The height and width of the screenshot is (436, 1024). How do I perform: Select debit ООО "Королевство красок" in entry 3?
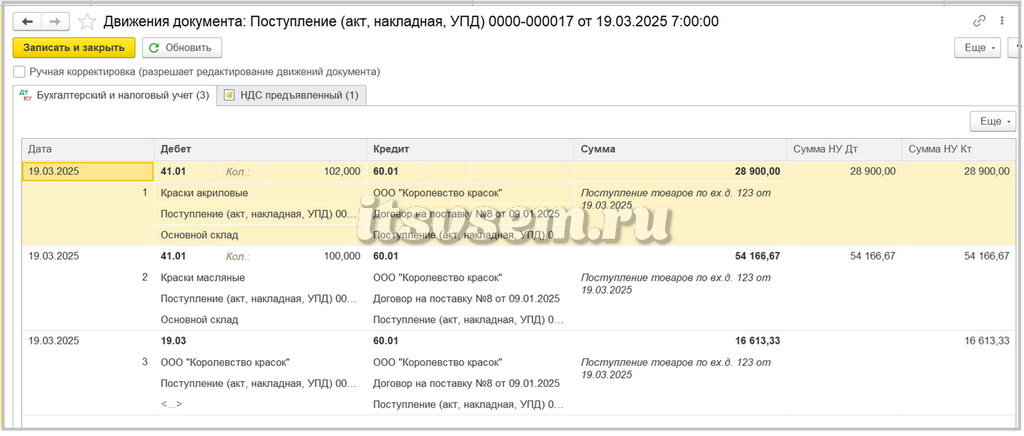click(x=225, y=362)
